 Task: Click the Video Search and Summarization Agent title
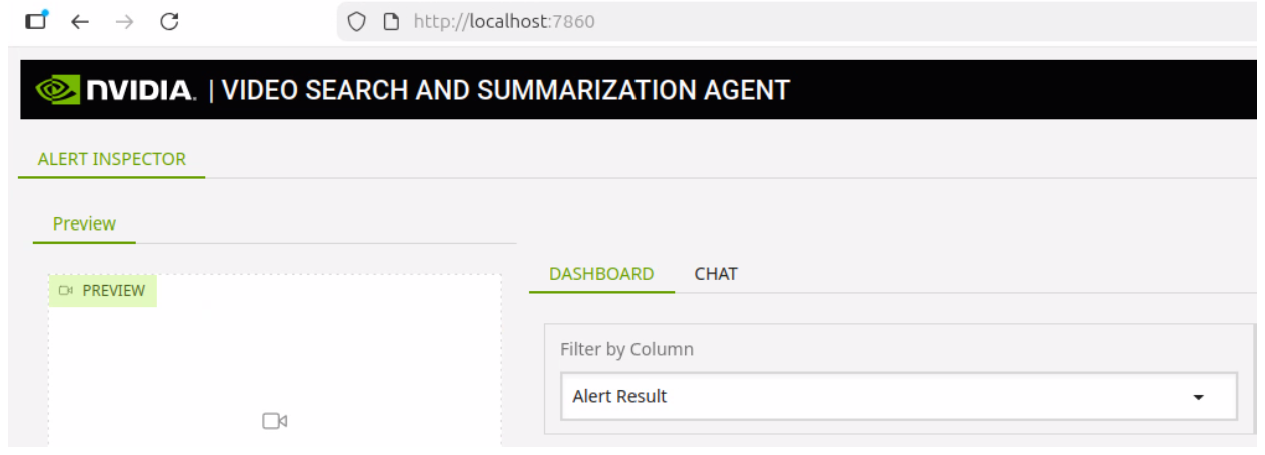tap(505, 90)
